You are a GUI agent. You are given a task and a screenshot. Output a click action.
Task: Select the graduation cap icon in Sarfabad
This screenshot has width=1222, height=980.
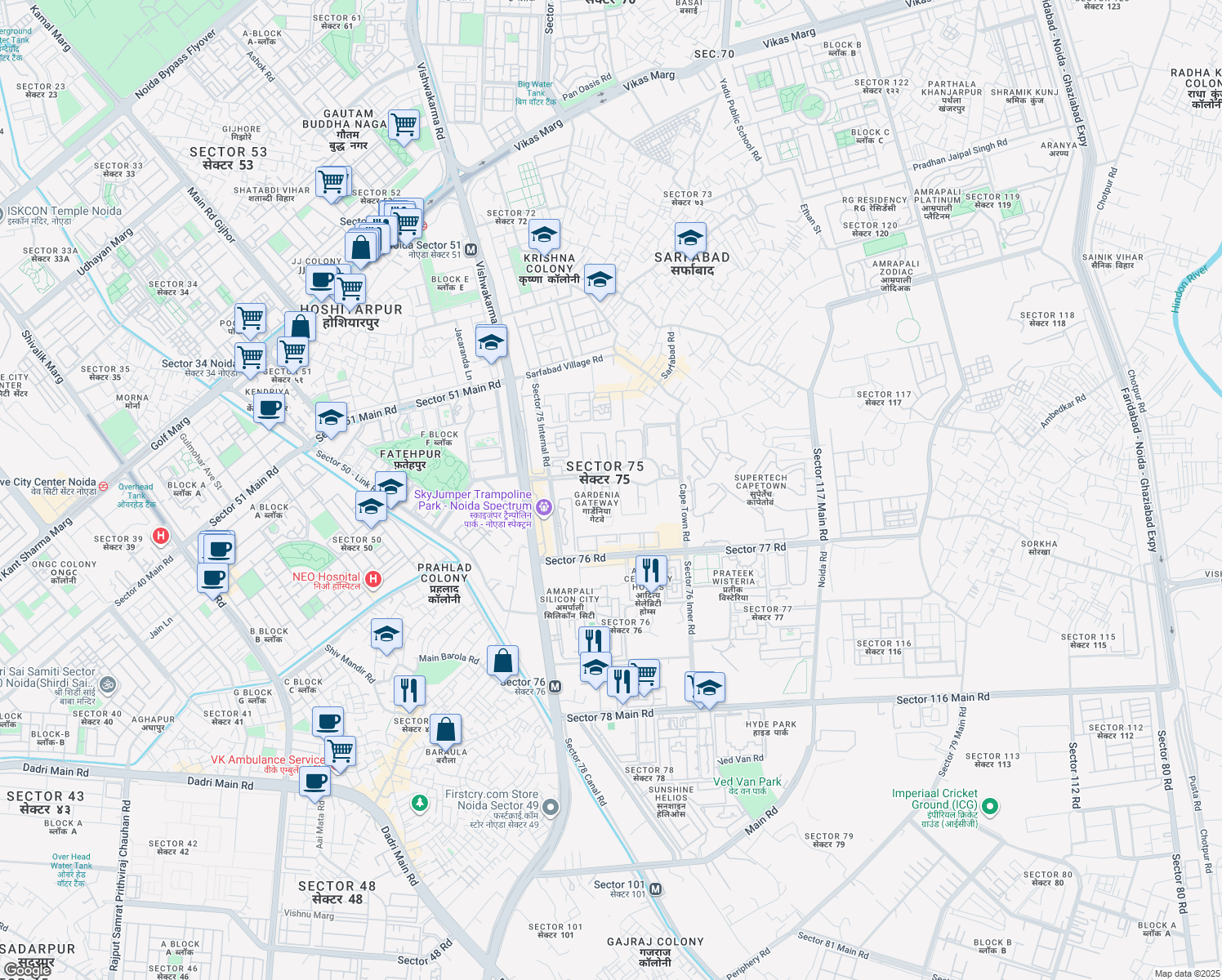pos(691,236)
